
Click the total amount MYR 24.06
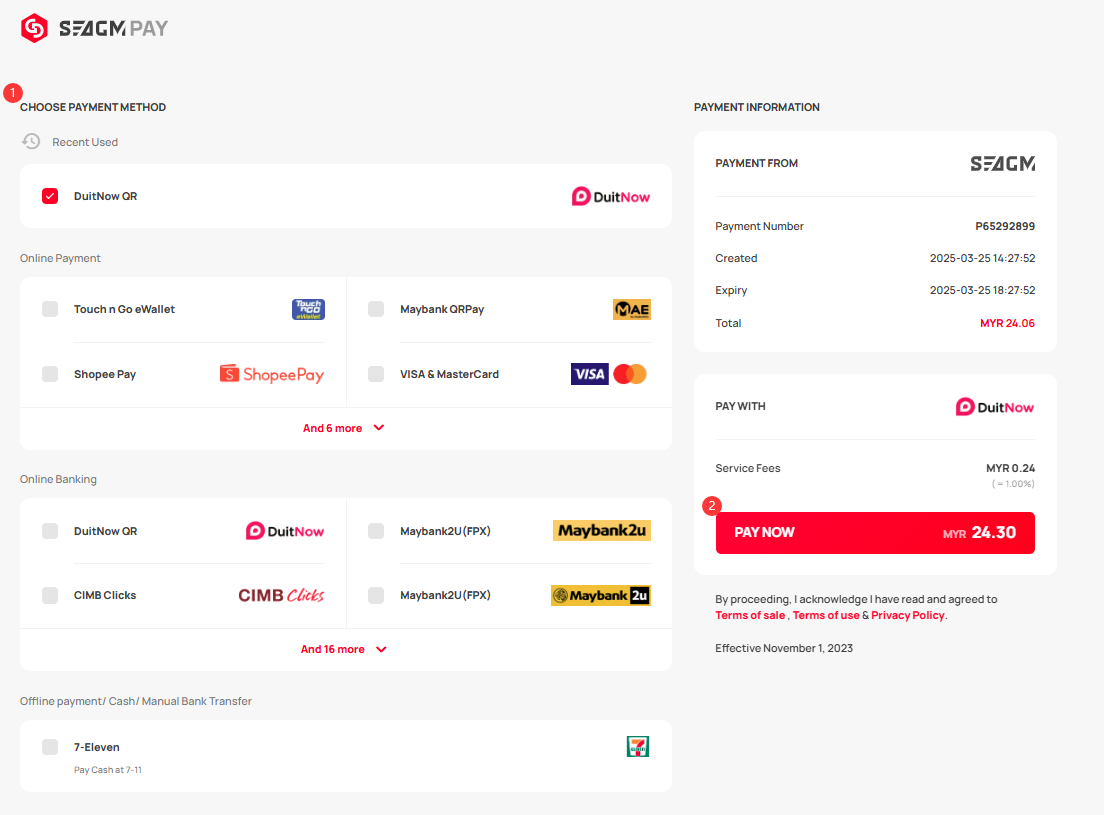1007,323
